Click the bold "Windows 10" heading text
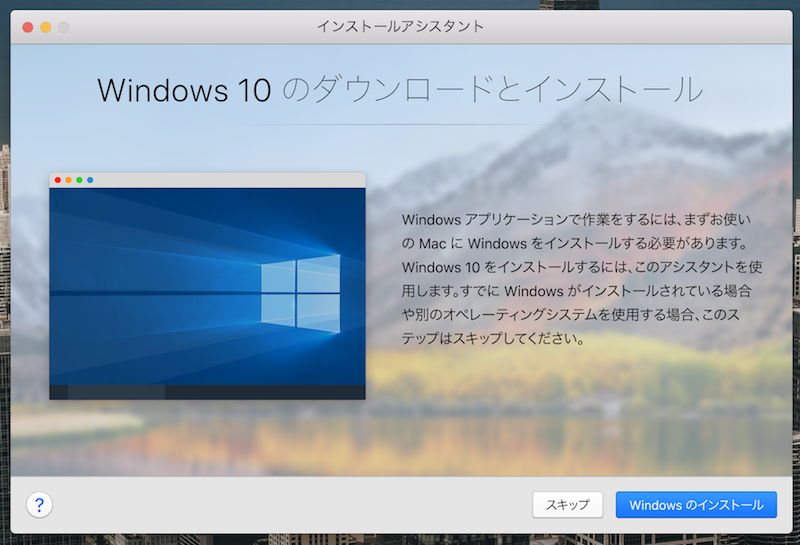This screenshot has width=800, height=545. pyautogui.click(x=184, y=90)
